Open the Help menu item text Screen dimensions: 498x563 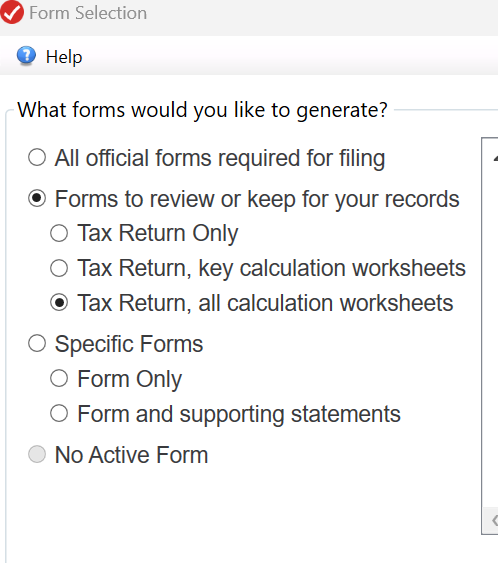64,57
